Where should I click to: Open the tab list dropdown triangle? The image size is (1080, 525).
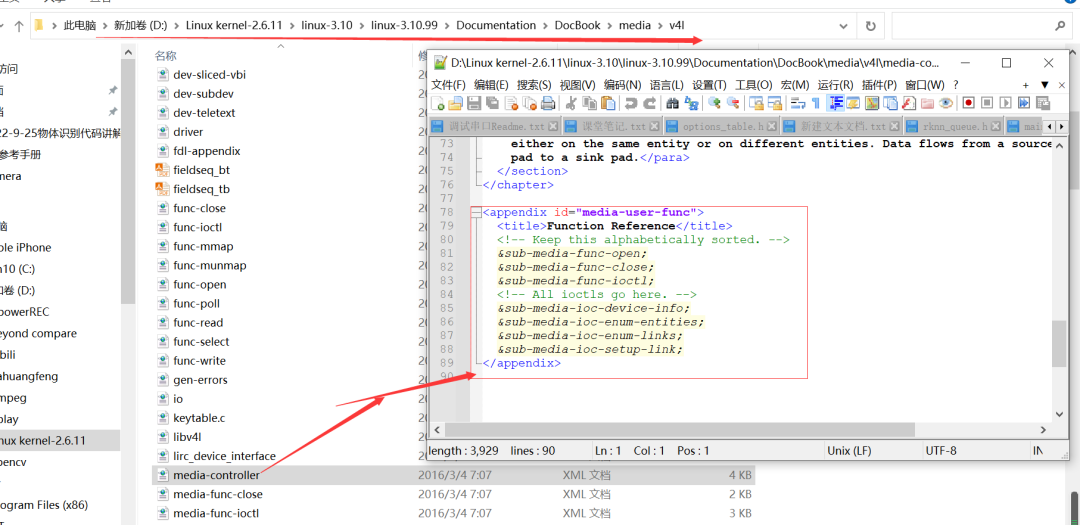click(x=1045, y=85)
